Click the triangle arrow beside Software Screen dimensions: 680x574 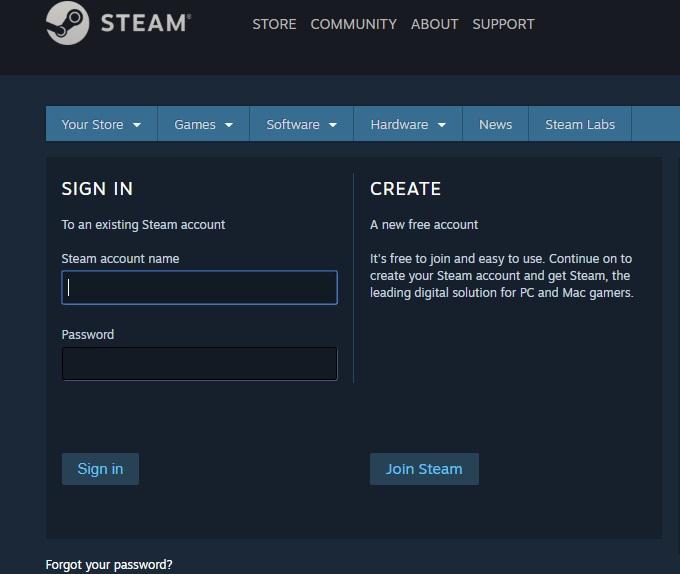click(333, 125)
